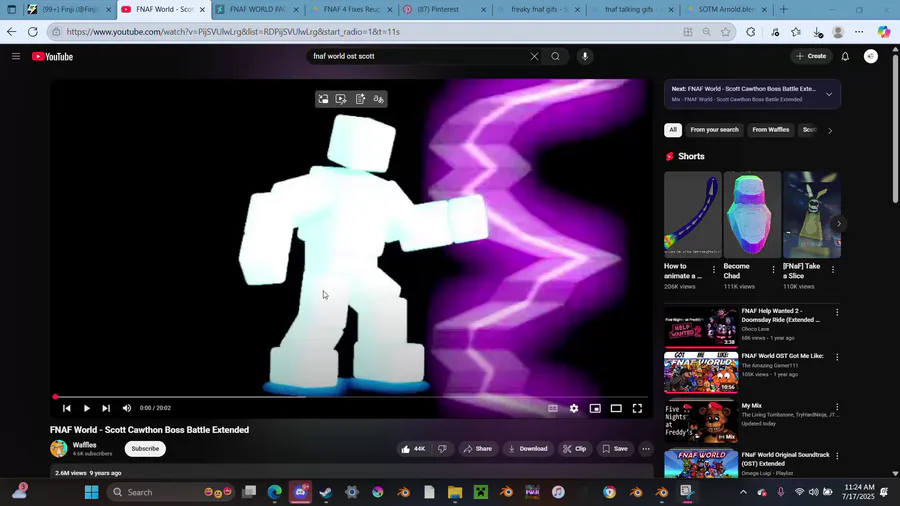The image size is (900, 506).
Task: Open the Create upload button
Action: 811,56
